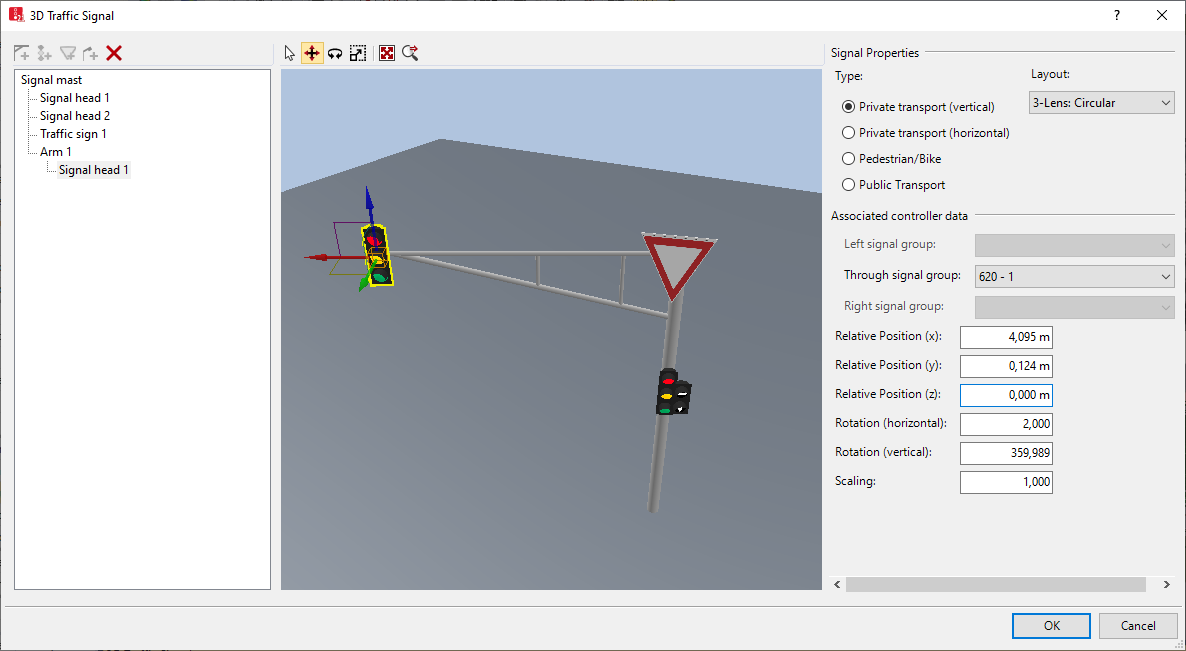Activate the move tool with four arrows

(312, 53)
